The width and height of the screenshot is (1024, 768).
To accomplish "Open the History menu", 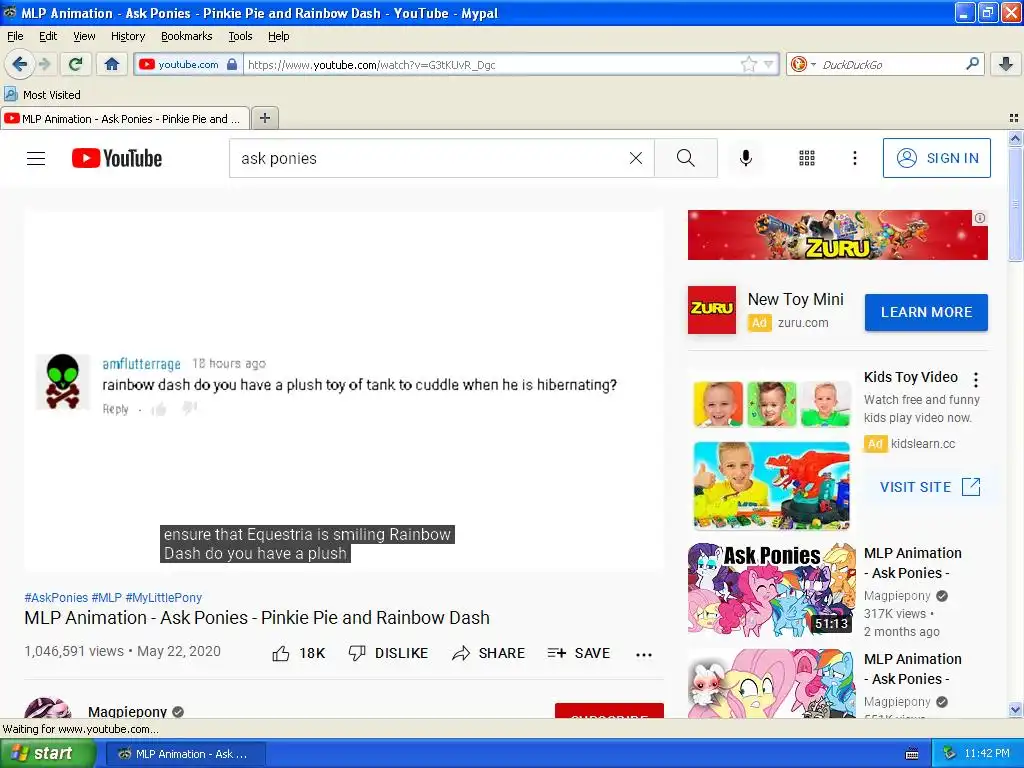I will tap(127, 36).
